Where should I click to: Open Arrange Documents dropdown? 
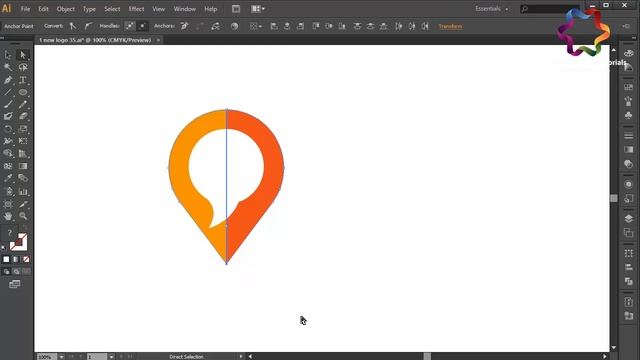coord(258,9)
